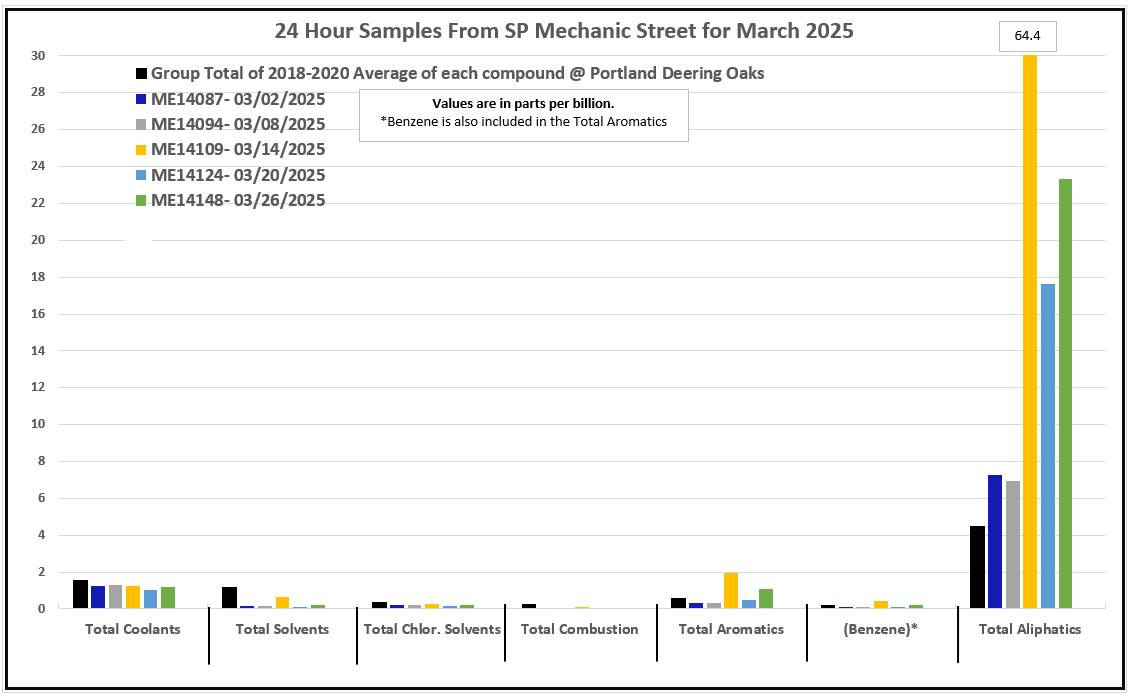Select the yellow ME14109 legend marker

coord(142,150)
